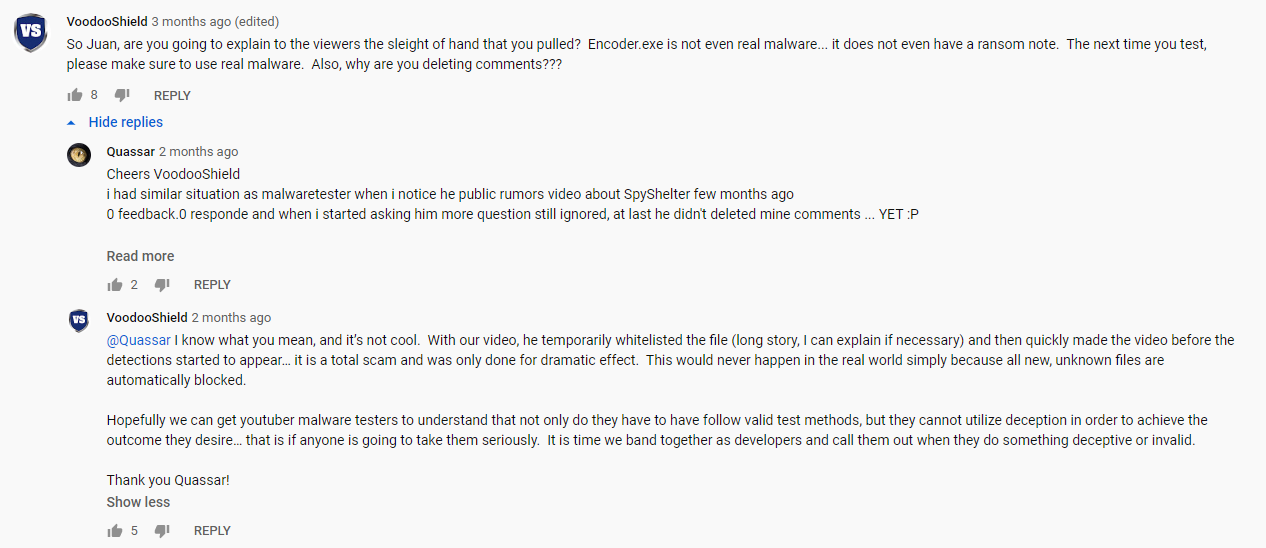The height and width of the screenshot is (548, 1266).
Task: Open the @Quassar mention link
Action: click(139, 340)
